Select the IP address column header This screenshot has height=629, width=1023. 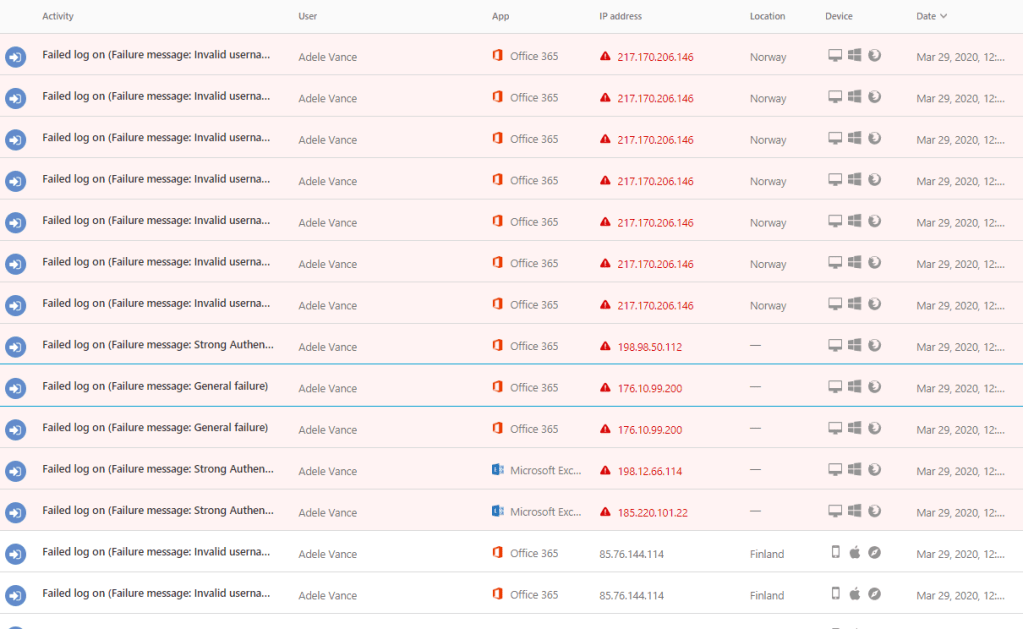click(620, 16)
